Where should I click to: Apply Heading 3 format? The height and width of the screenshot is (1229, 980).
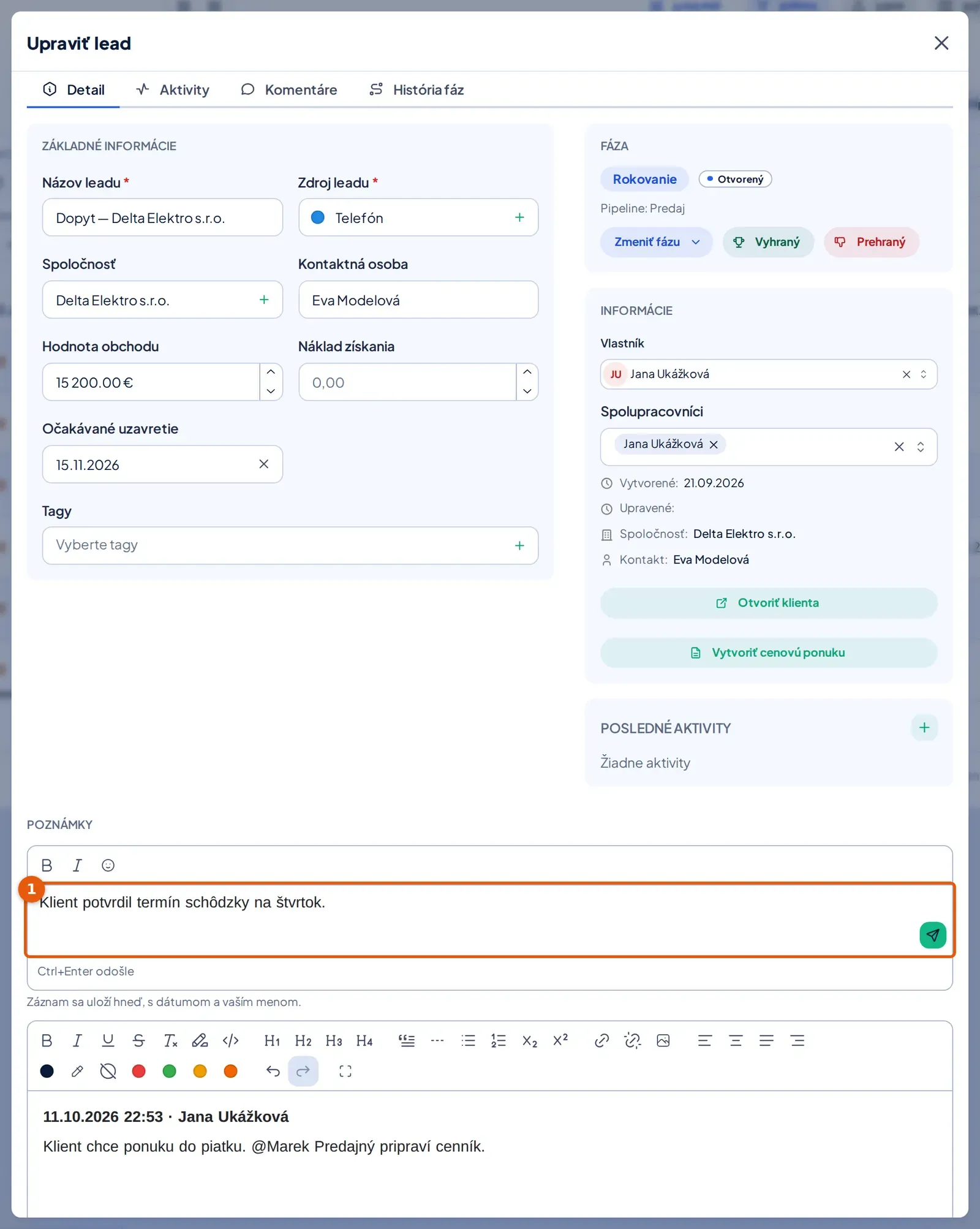click(334, 1040)
